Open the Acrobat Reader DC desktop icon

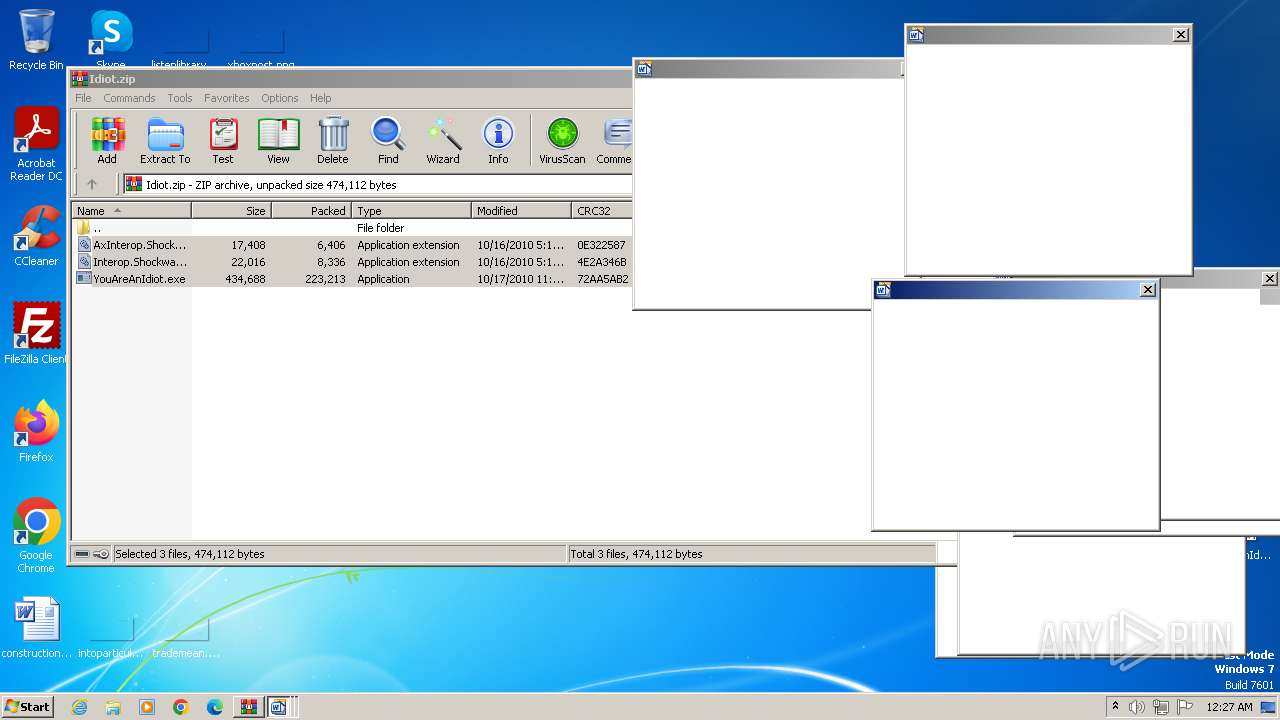[x=36, y=145]
